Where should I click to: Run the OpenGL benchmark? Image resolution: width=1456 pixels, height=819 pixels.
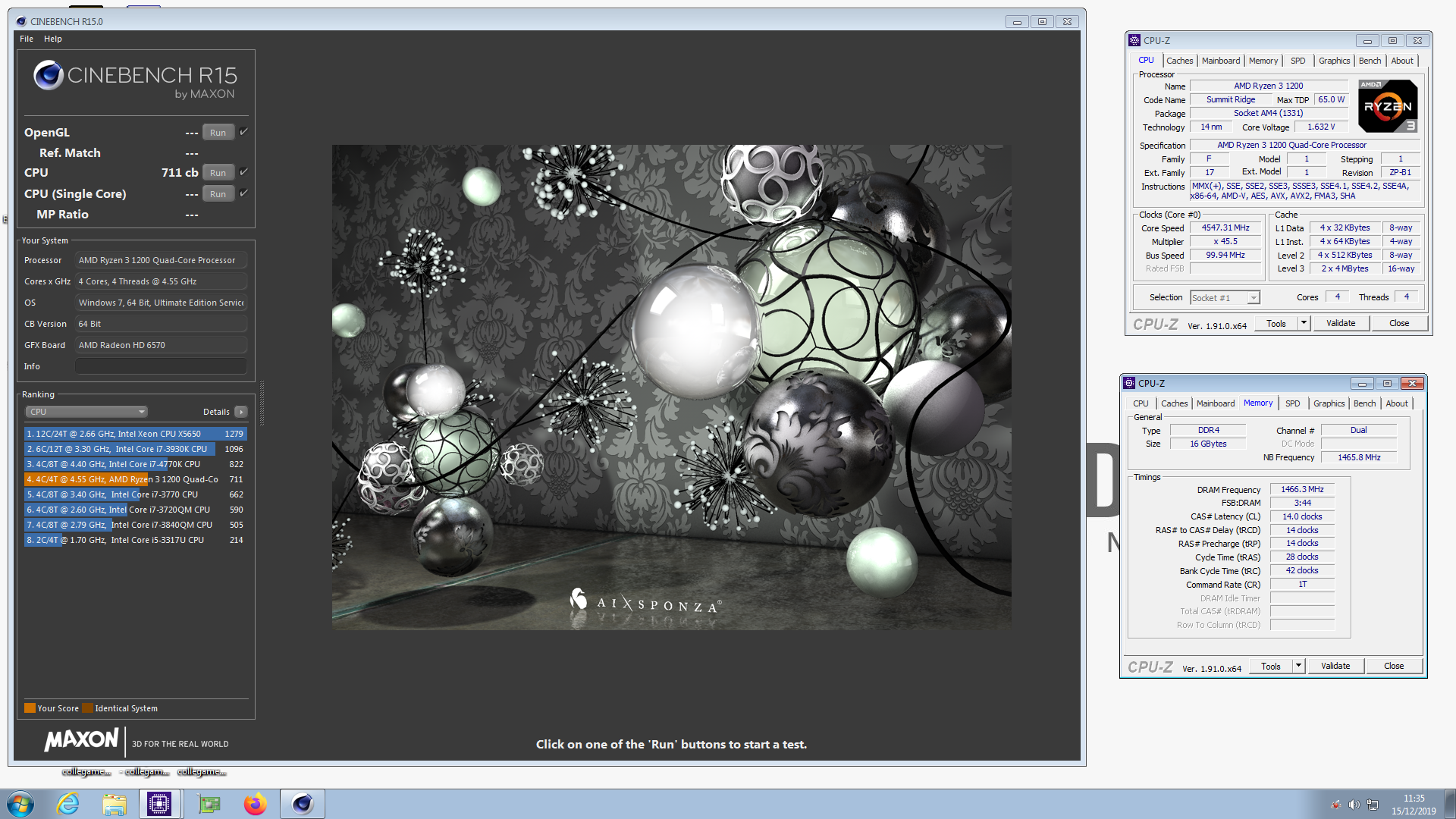(x=218, y=133)
